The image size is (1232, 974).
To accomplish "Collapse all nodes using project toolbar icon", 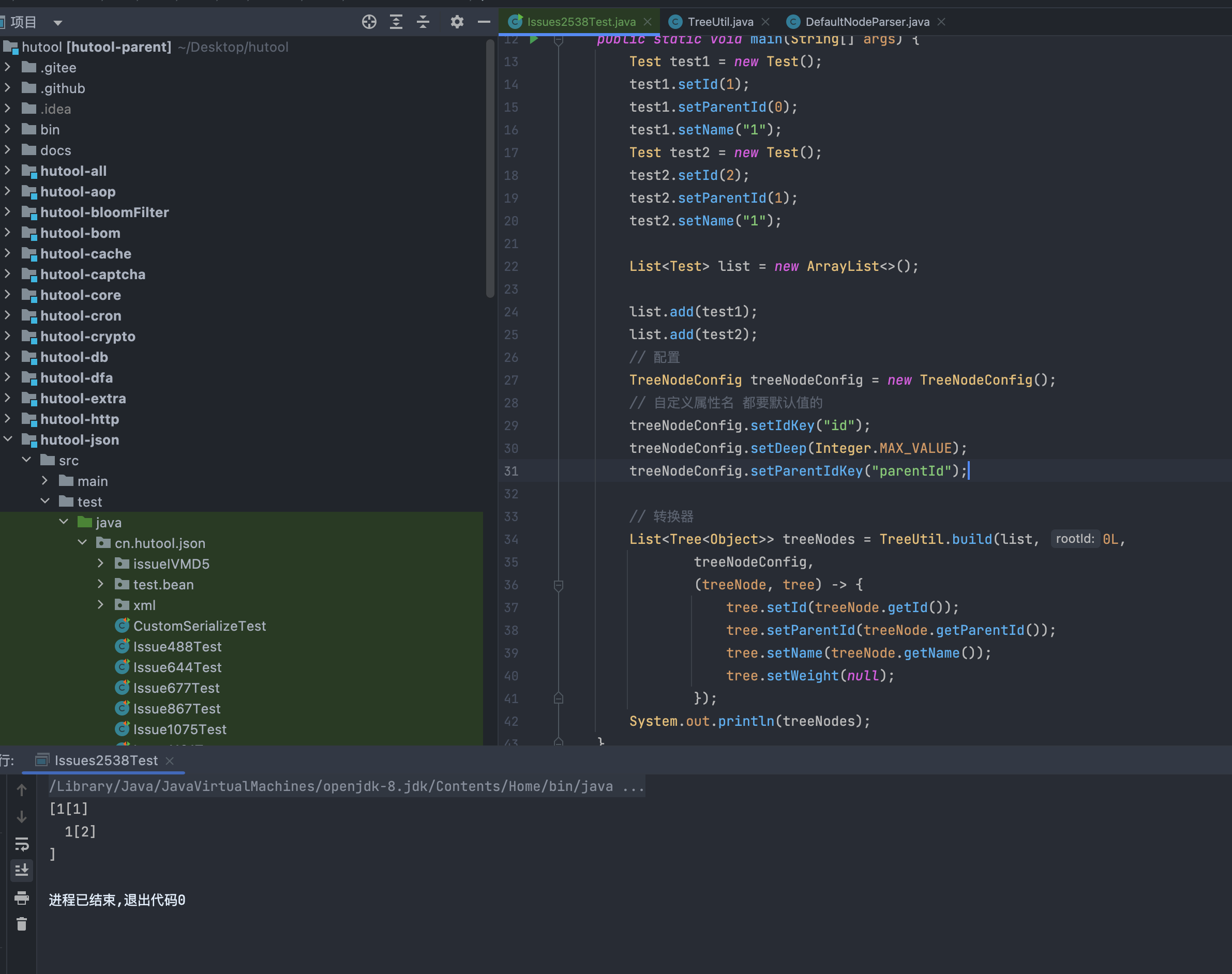I will (x=423, y=22).
